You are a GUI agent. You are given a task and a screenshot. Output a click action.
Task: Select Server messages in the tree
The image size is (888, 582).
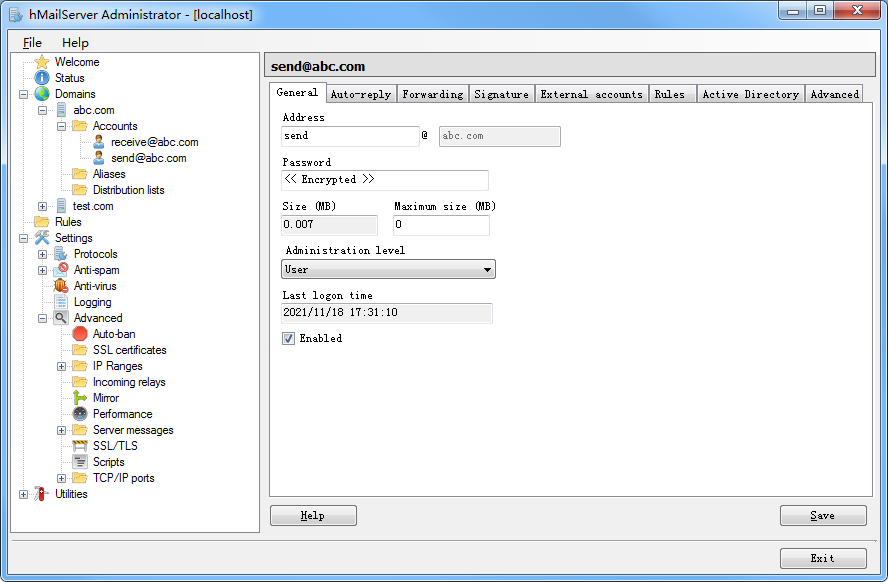[x=133, y=430]
